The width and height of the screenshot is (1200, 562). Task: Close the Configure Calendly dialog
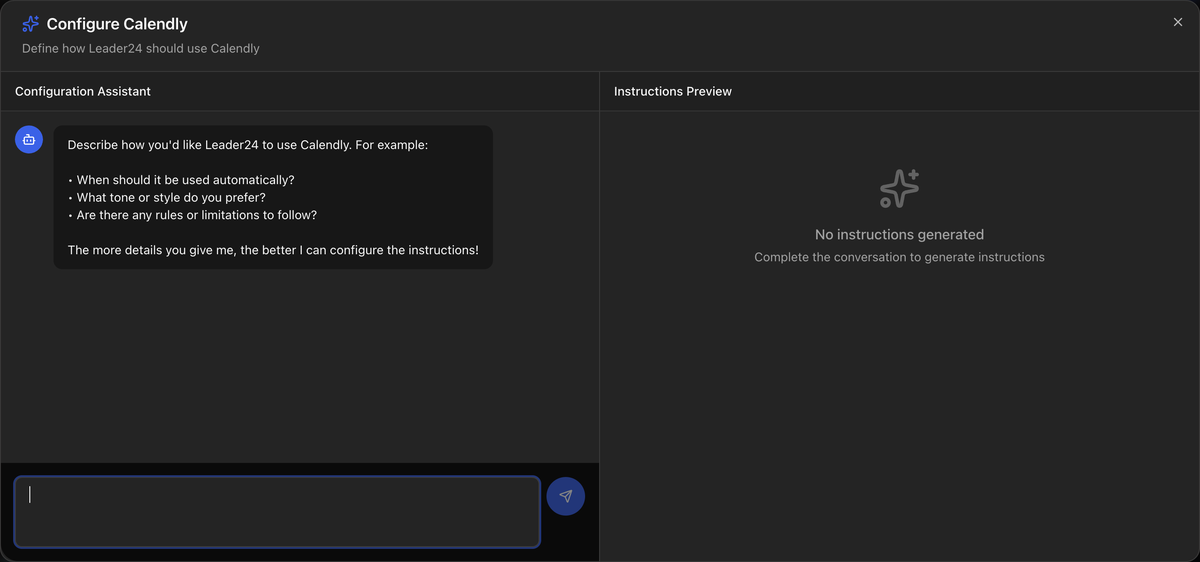(x=1177, y=22)
